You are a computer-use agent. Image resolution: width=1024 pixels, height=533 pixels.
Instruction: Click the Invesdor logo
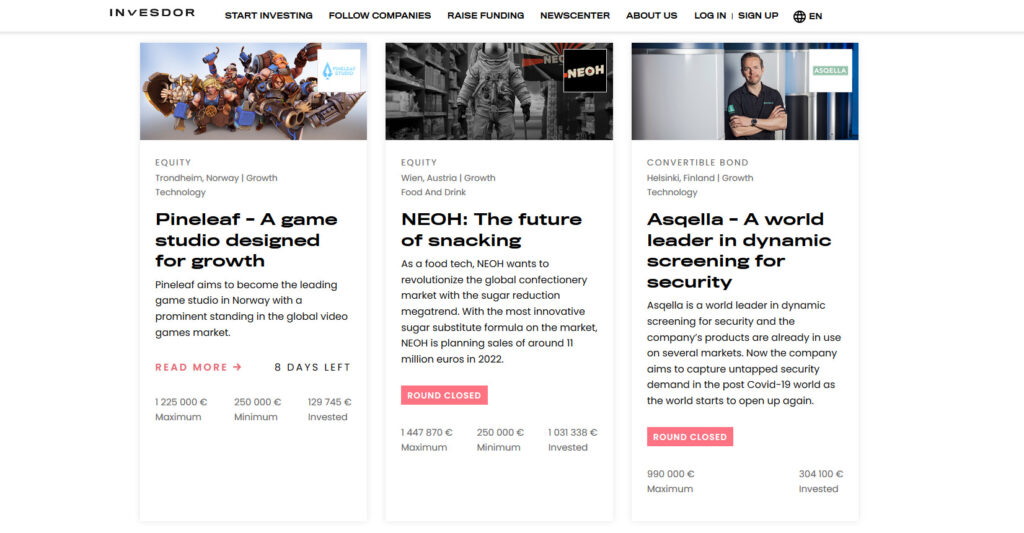coord(152,12)
